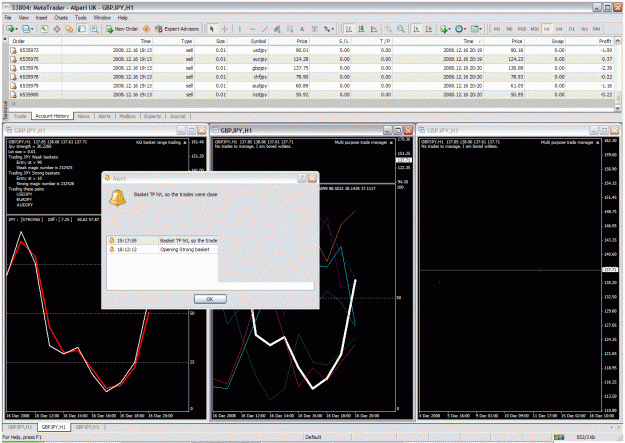The image size is (625, 443).
Task: Toggle Chart Shift
Action: coord(429,29)
